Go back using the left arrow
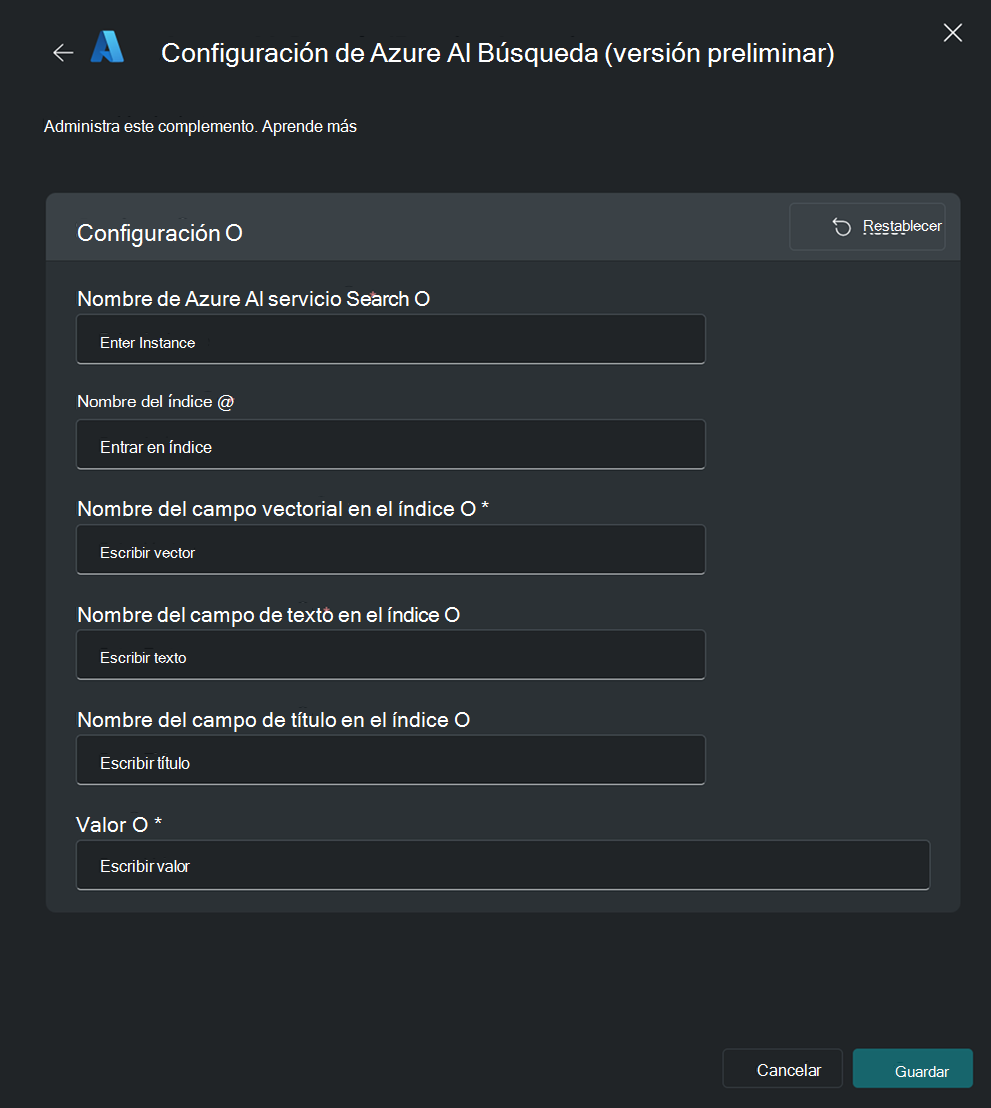This screenshot has height=1108, width=991. [x=63, y=53]
